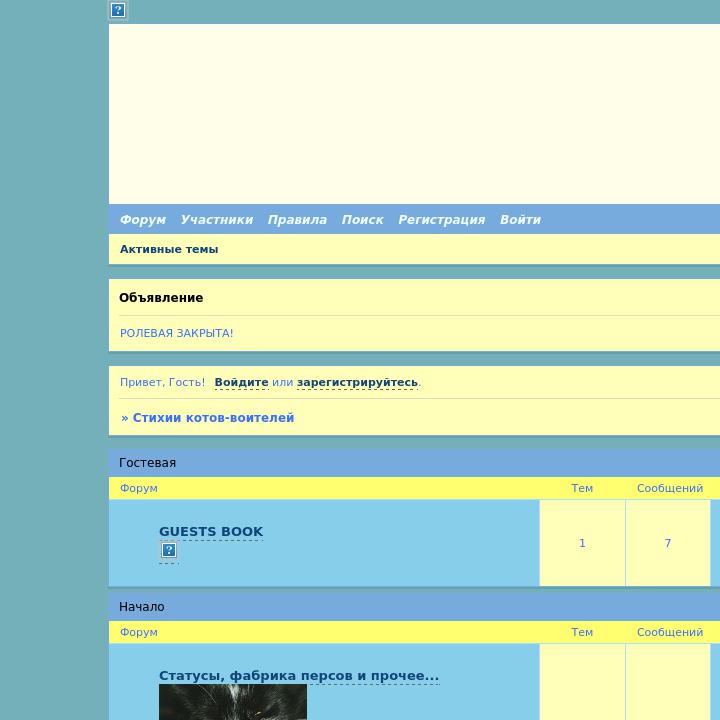This screenshot has width=720, height=720.
Task: Follow the Войдите login link in the greeting
Action: [x=242, y=382]
